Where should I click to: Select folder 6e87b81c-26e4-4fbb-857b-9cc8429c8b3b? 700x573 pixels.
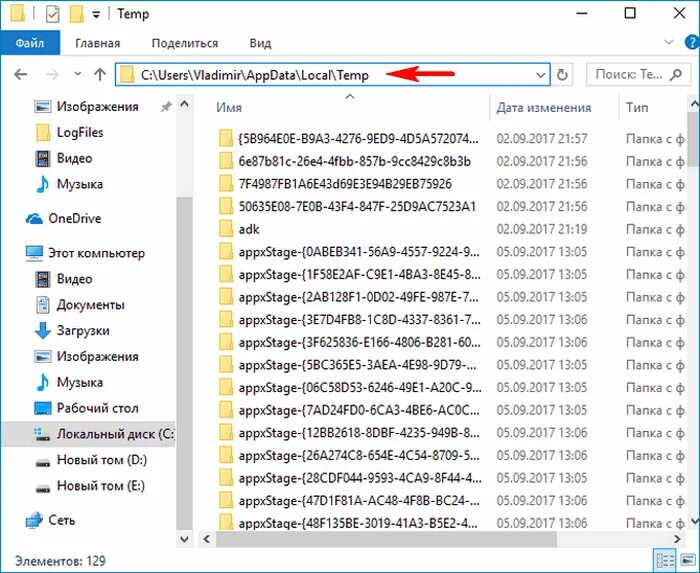click(x=344, y=162)
